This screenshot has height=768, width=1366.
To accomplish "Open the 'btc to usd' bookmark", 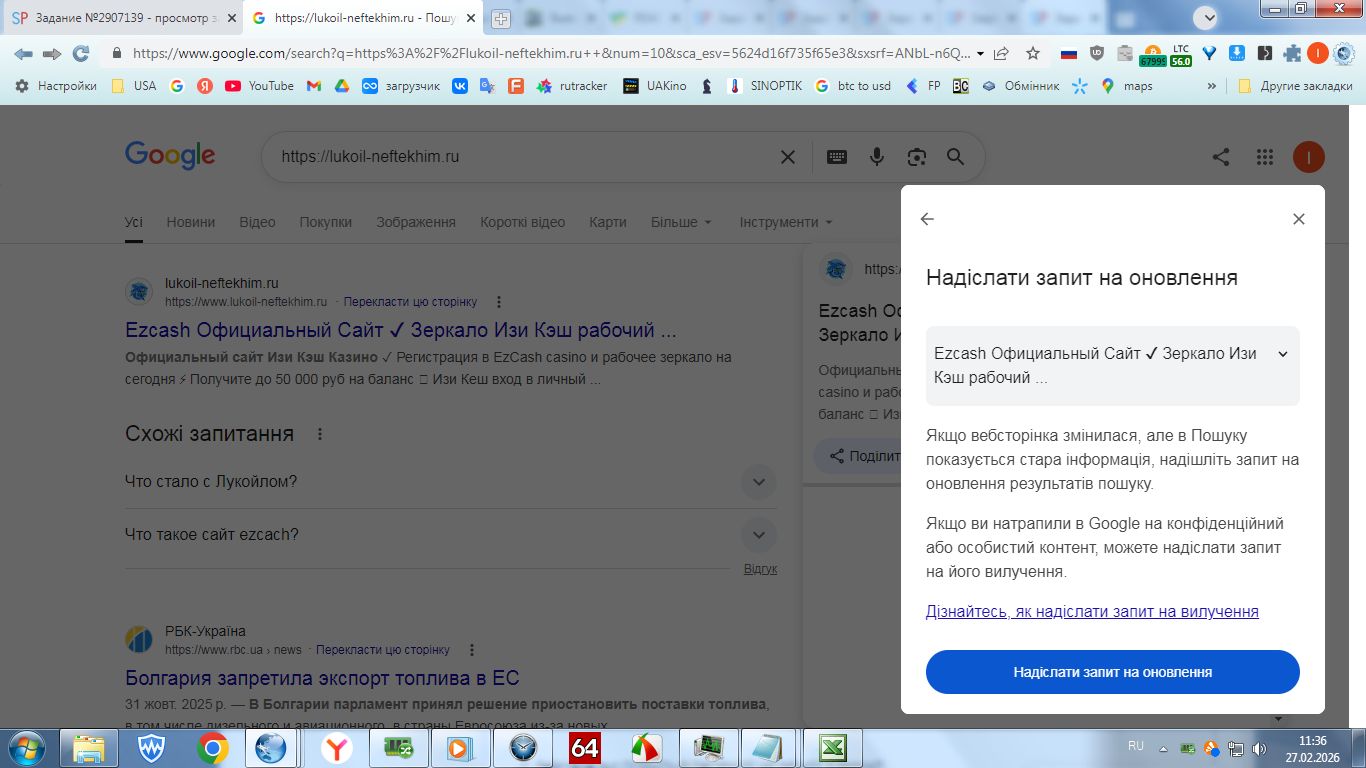I will point(852,86).
